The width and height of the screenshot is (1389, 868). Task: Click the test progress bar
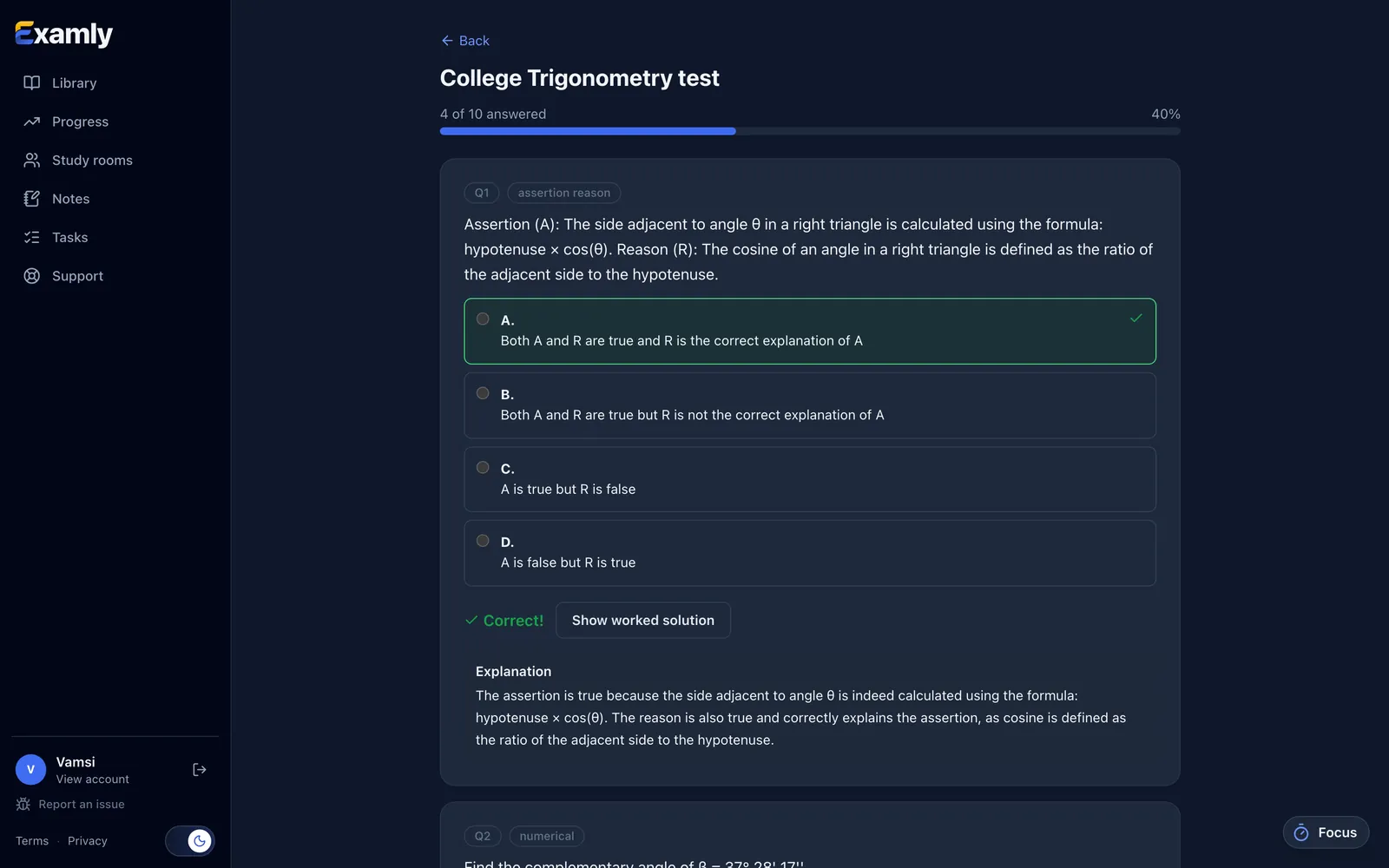(x=810, y=131)
